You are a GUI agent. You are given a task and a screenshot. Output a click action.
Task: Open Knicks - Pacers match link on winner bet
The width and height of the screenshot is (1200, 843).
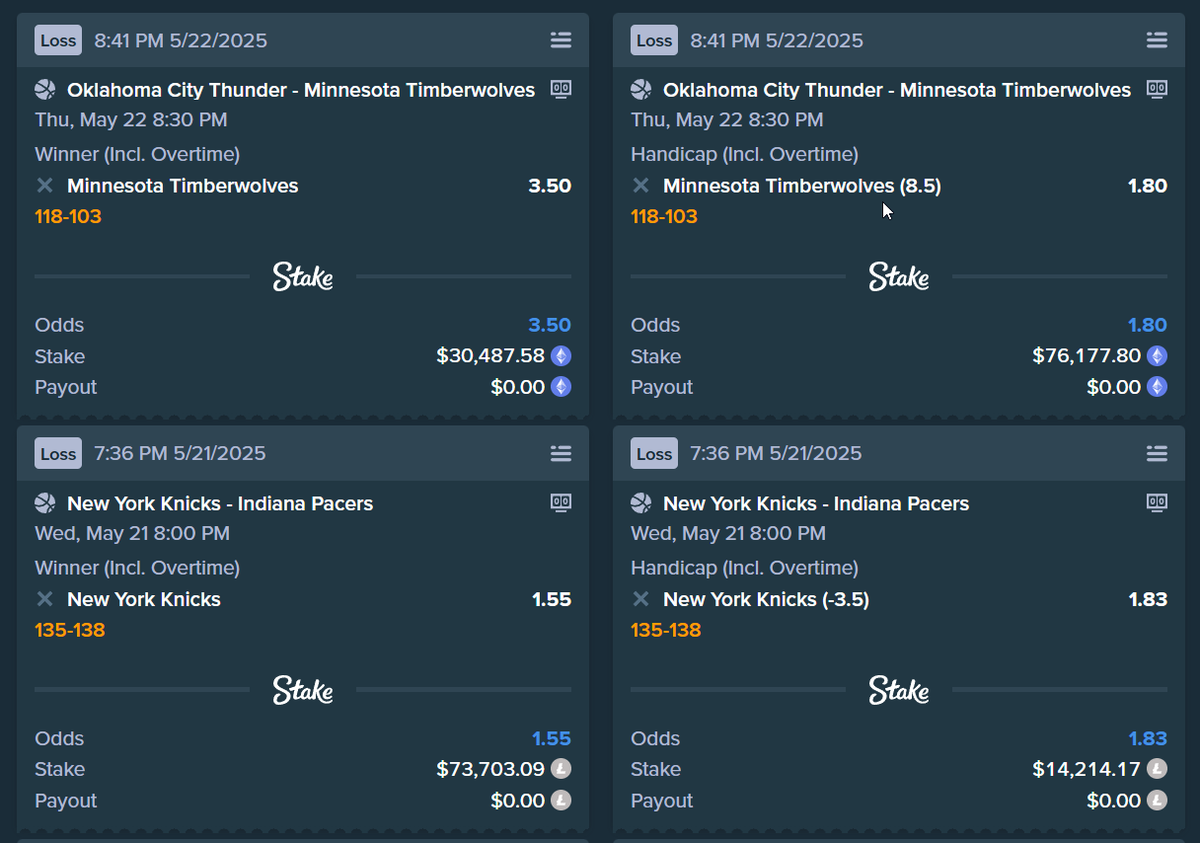click(220, 503)
